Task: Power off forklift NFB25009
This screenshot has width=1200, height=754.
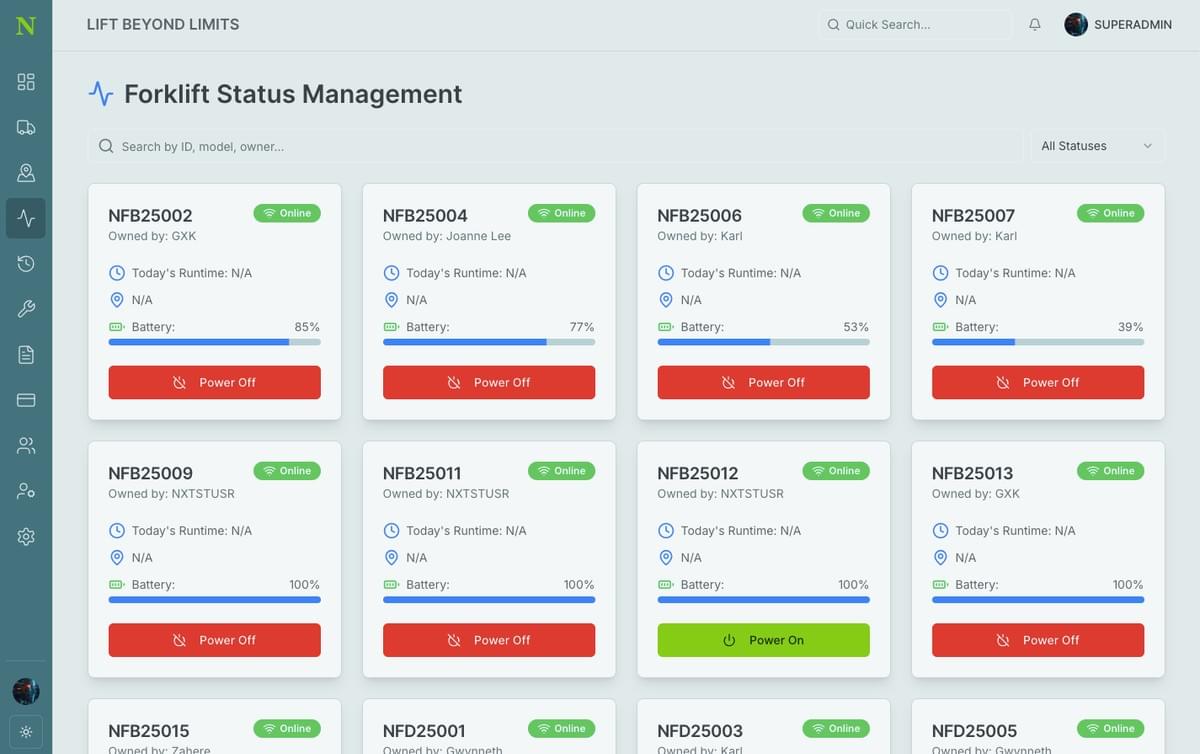Action: (x=214, y=640)
